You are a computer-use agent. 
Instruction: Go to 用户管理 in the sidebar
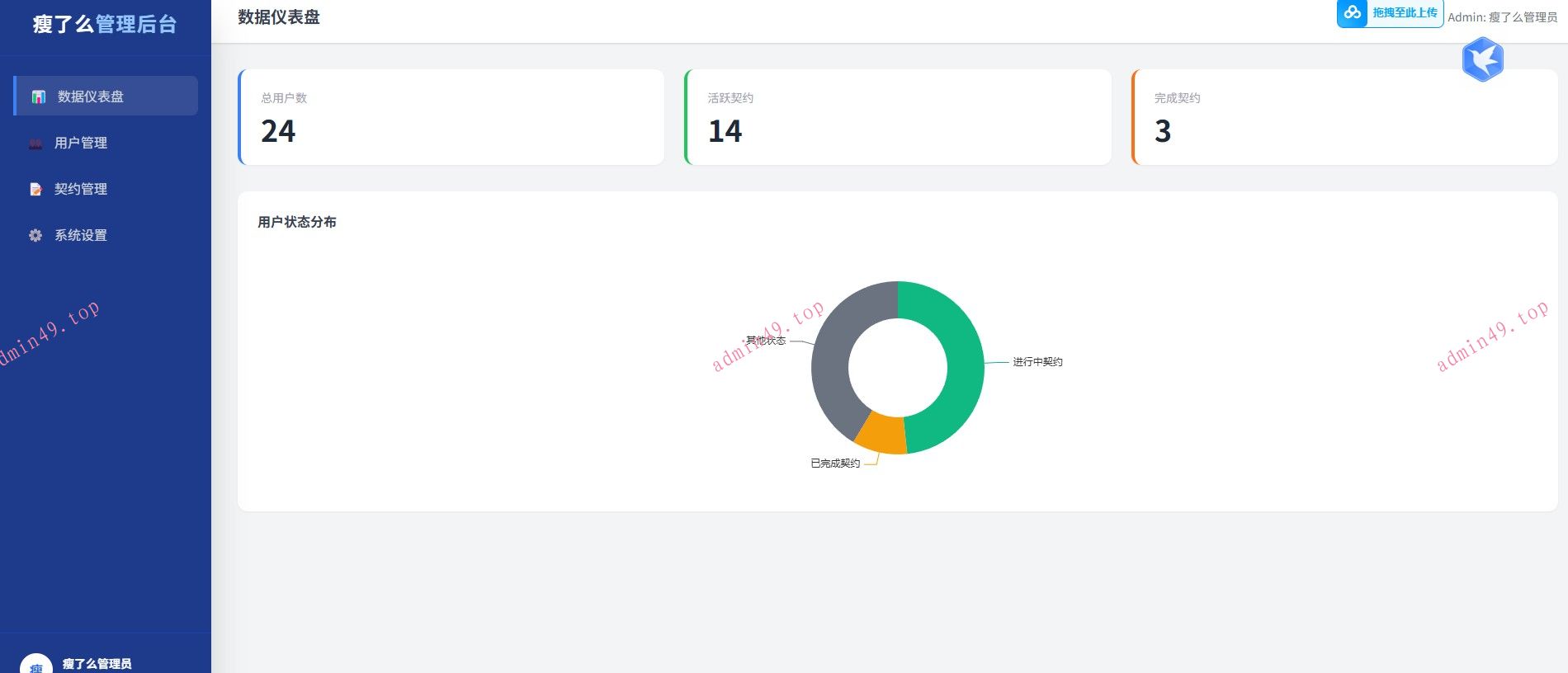coord(81,144)
